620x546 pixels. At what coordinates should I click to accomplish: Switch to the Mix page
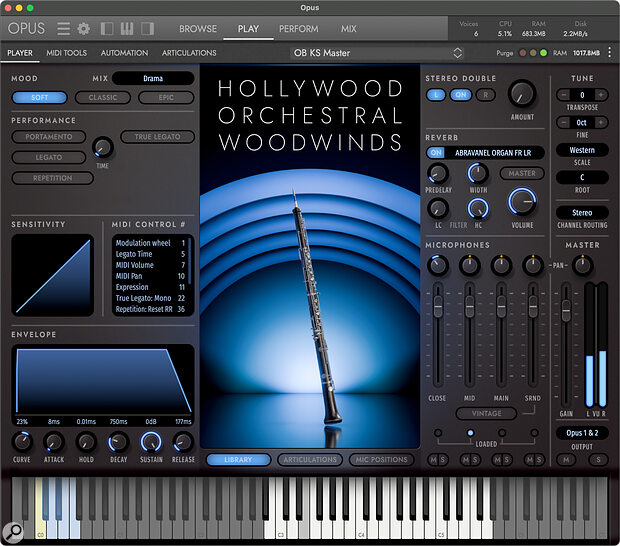click(349, 29)
